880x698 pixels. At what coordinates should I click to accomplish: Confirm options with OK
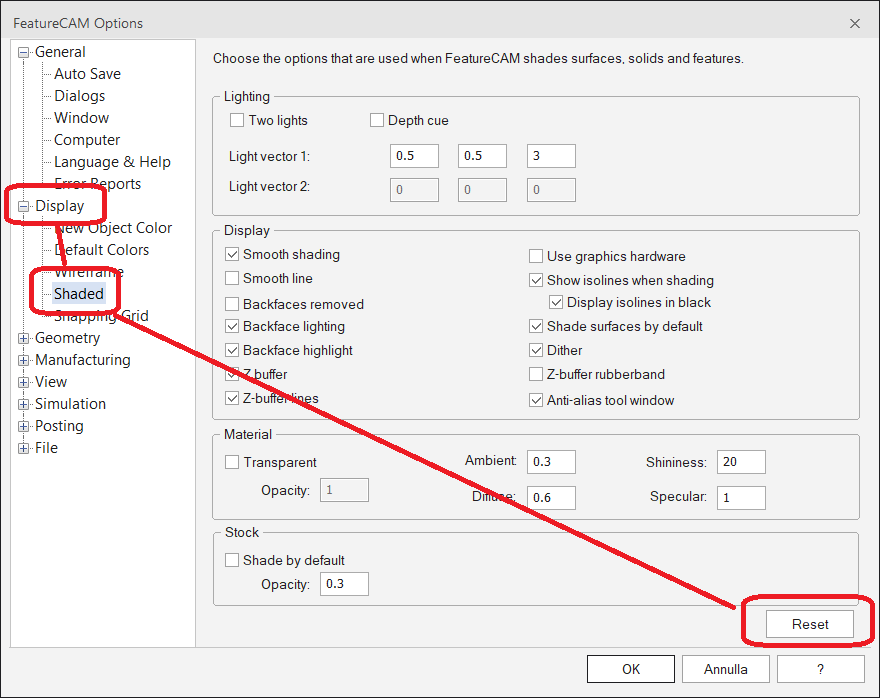click(630, 668)
